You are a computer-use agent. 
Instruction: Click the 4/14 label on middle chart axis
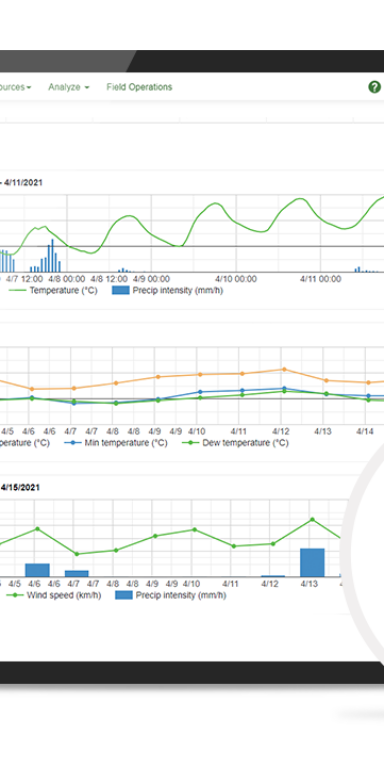click(365, 432)
